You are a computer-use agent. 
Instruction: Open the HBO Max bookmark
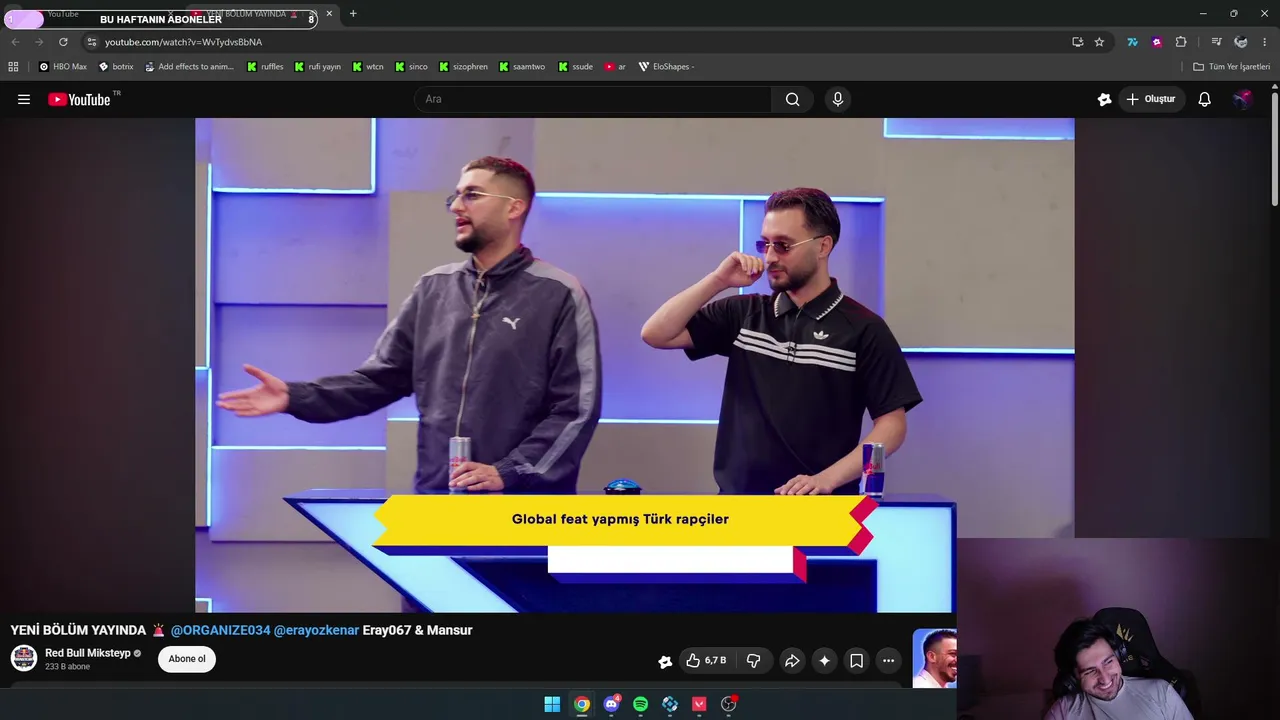pyautogui.click(x=63, y=67)
